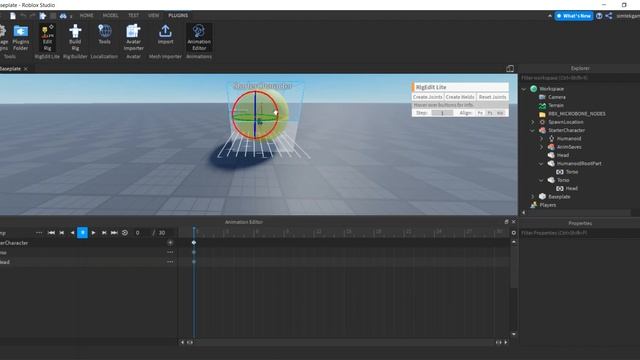This screenshot has width=640, height=360.
Task: Select Terrain in the Explorer tree
Action: click(x=556, y=105)
